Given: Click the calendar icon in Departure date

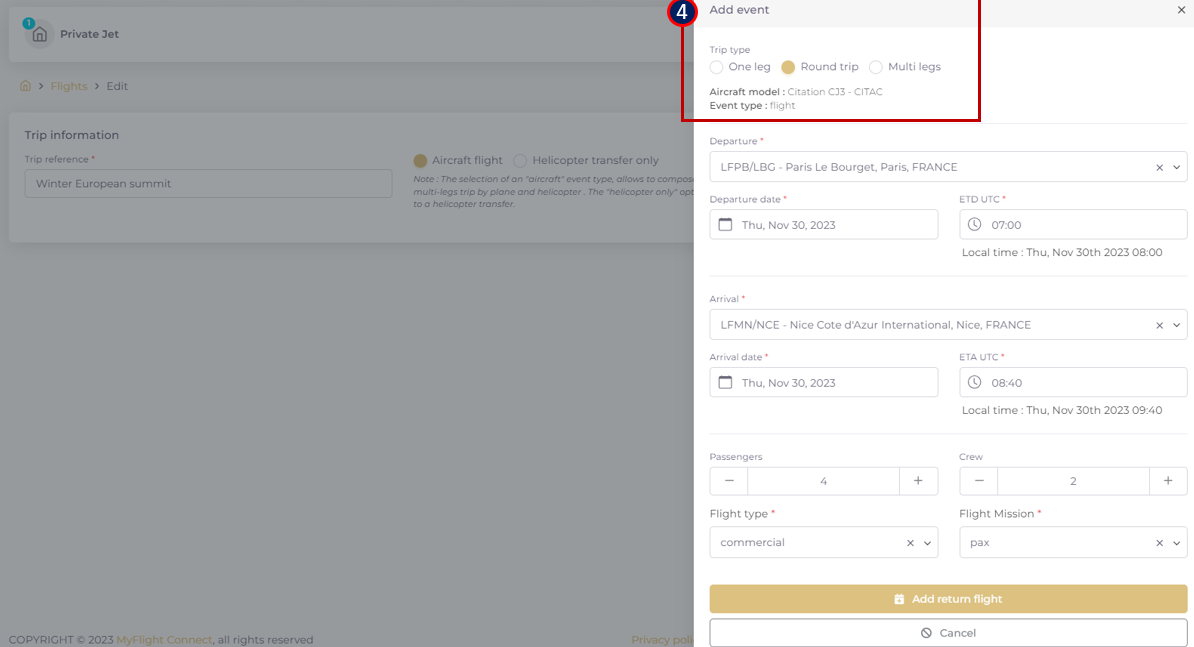Looking at the screenshot, I should point(726,225).
